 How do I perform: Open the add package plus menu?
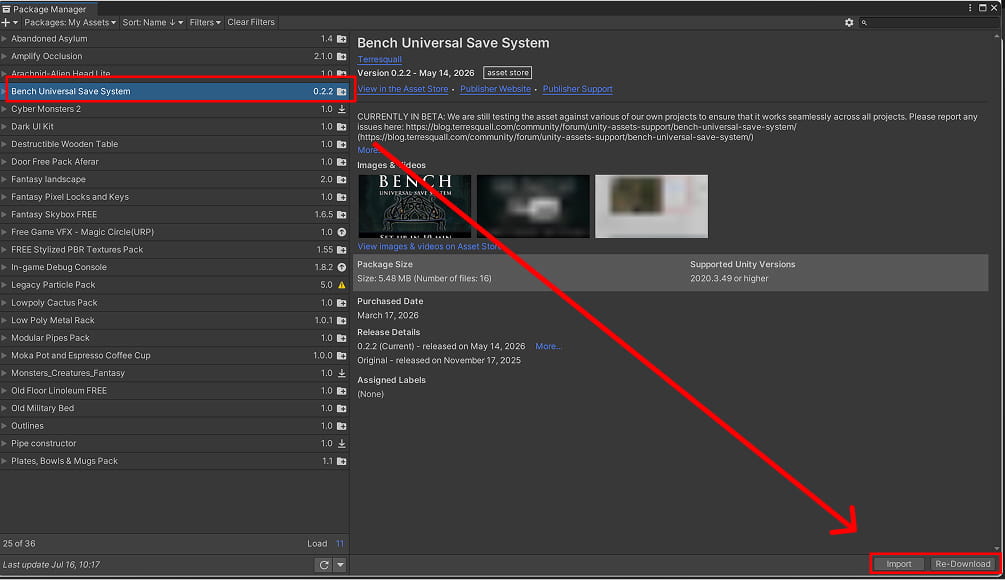[x=9, y=22]
